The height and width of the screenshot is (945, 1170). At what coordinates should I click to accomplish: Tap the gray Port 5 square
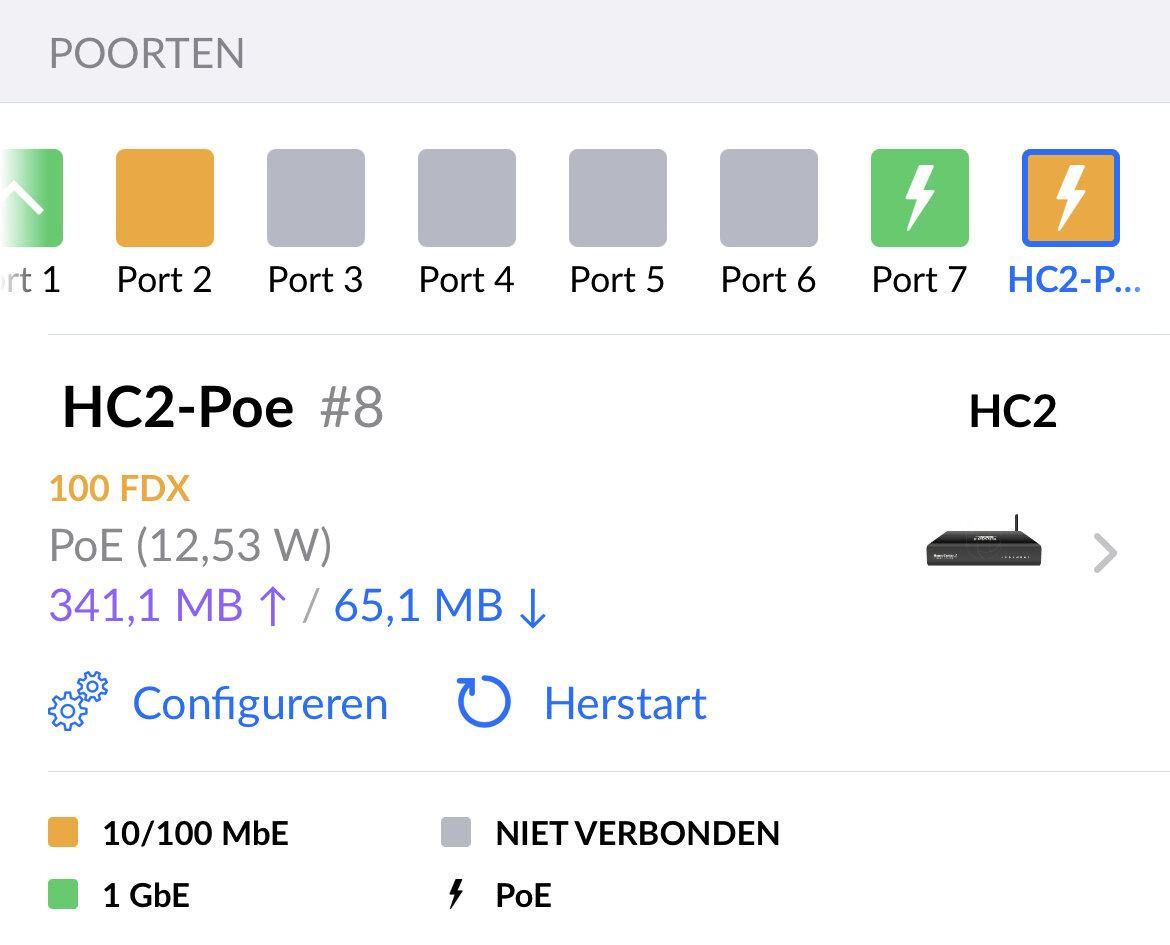618,198
